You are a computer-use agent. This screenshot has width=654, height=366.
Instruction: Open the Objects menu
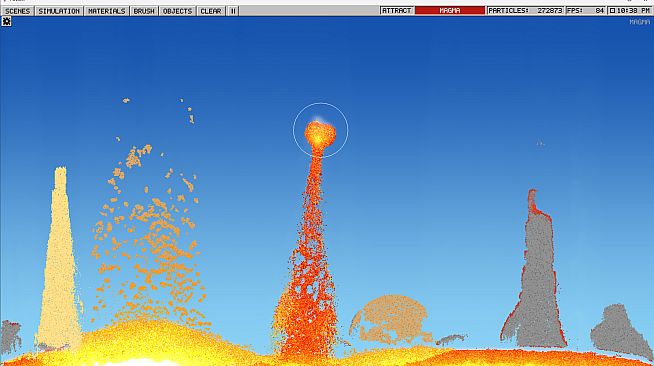pyautogui.click(x=177, y=11)
